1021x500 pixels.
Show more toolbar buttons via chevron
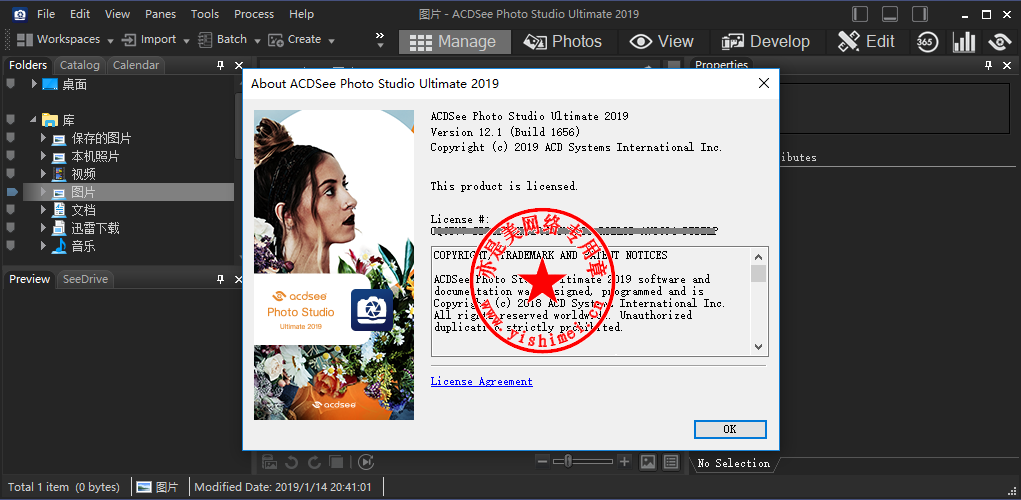pyautogui.click(x=380, y=40)
